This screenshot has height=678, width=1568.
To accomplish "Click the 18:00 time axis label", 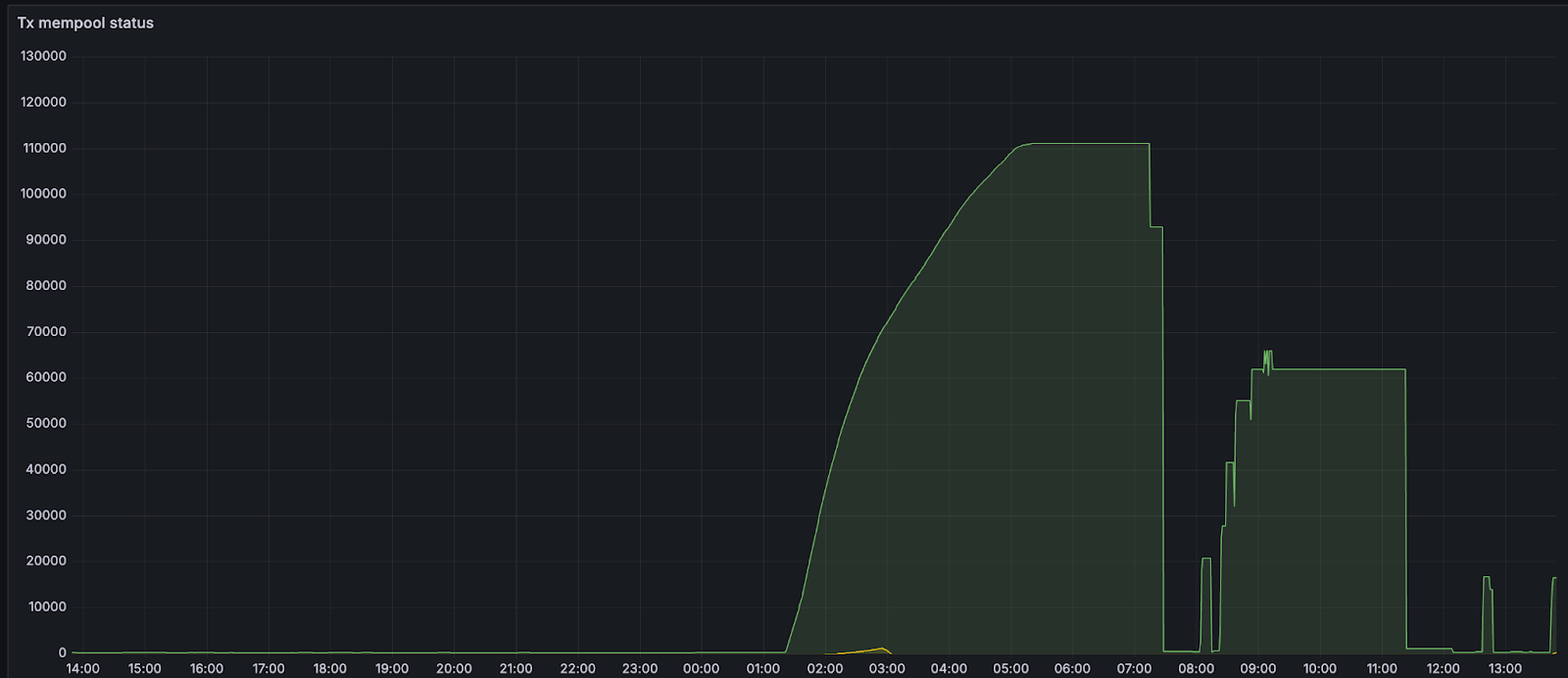I will tap(329, 668).
